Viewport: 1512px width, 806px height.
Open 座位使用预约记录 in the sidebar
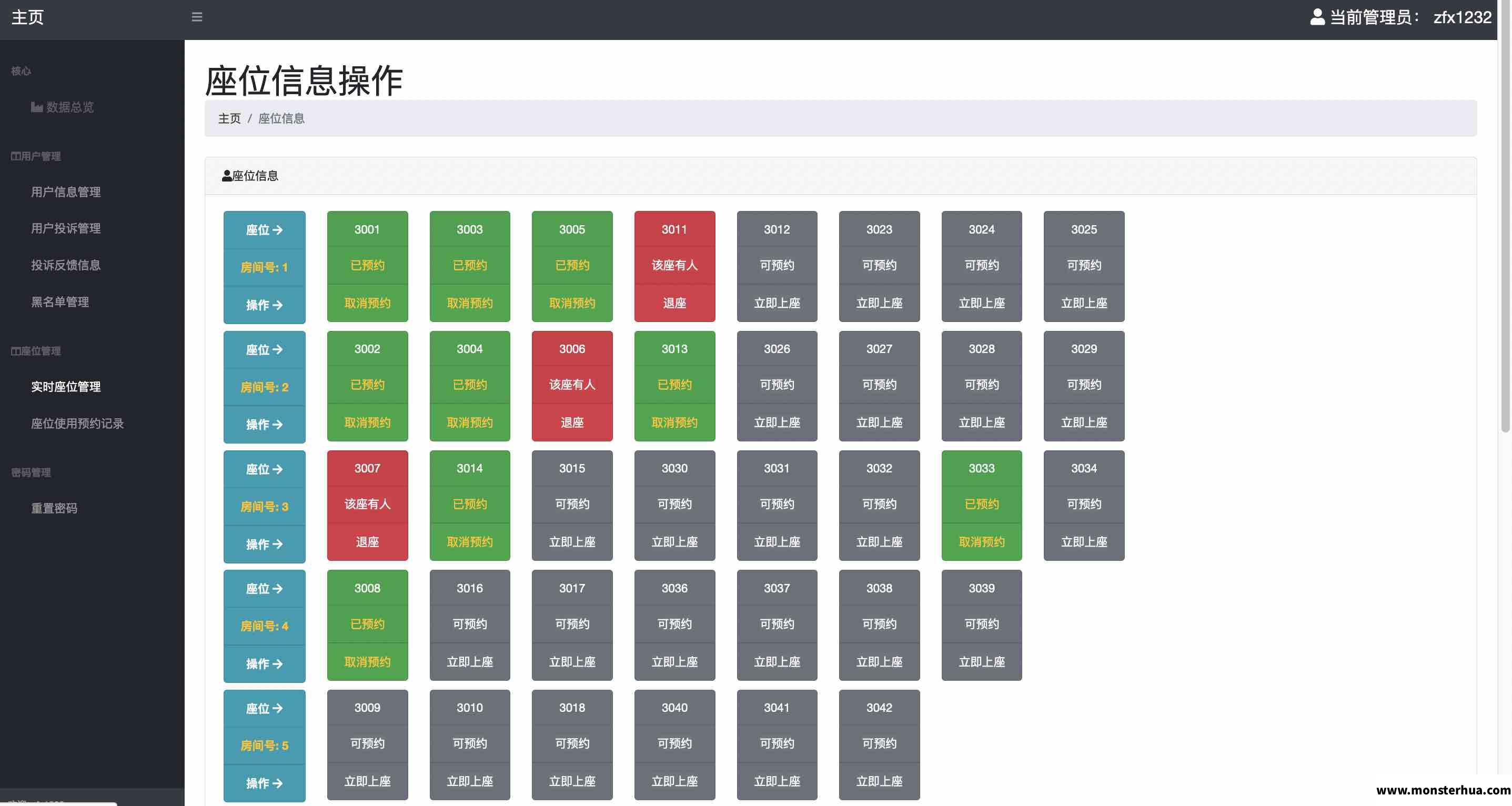pyautogui.click(x=77, y=423)
